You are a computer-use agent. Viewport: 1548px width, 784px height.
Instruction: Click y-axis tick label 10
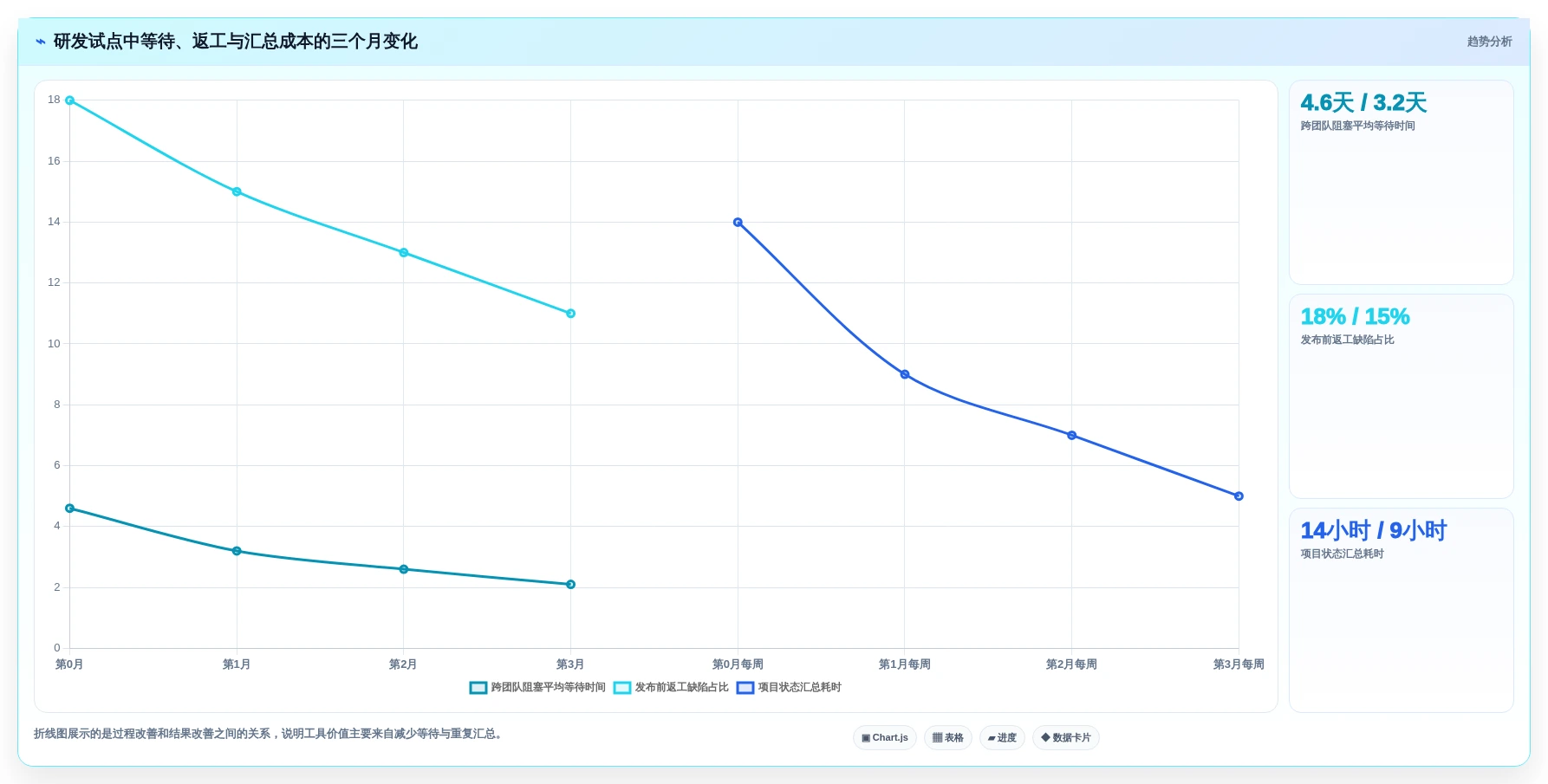coord(54,344)
